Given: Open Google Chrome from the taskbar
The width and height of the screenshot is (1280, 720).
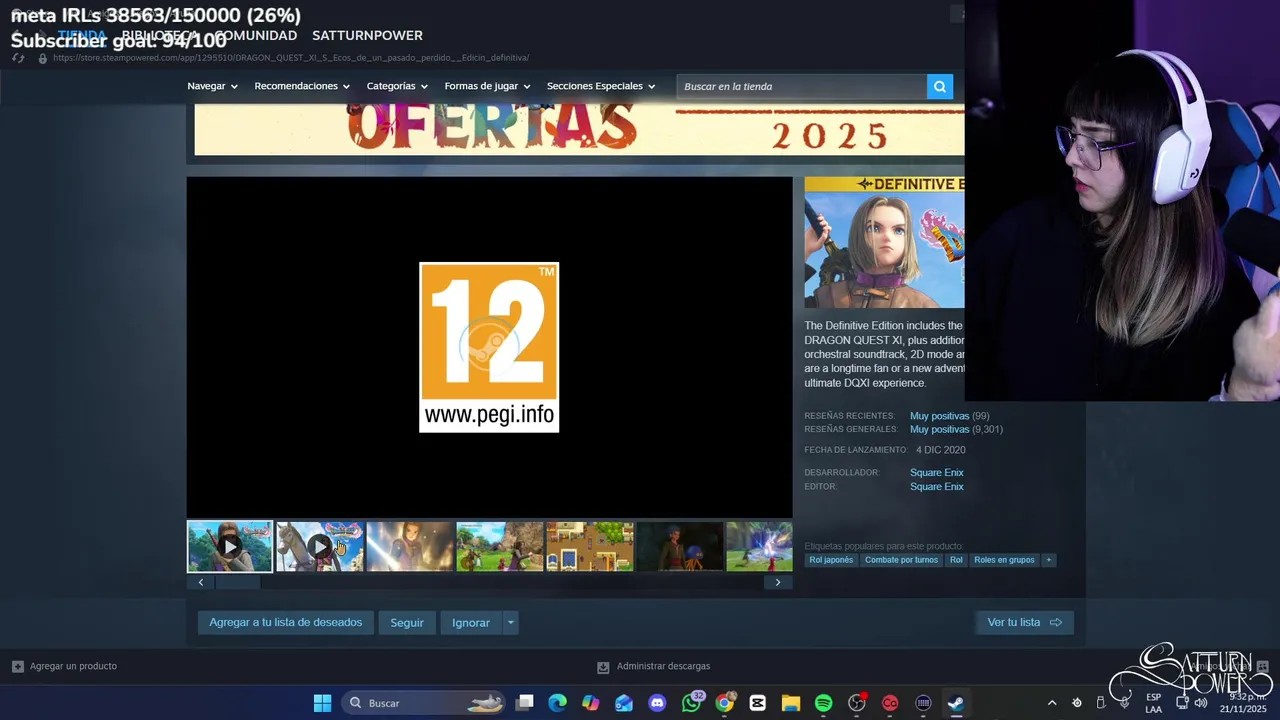Looking at the screenshot, I should point(724,703).
